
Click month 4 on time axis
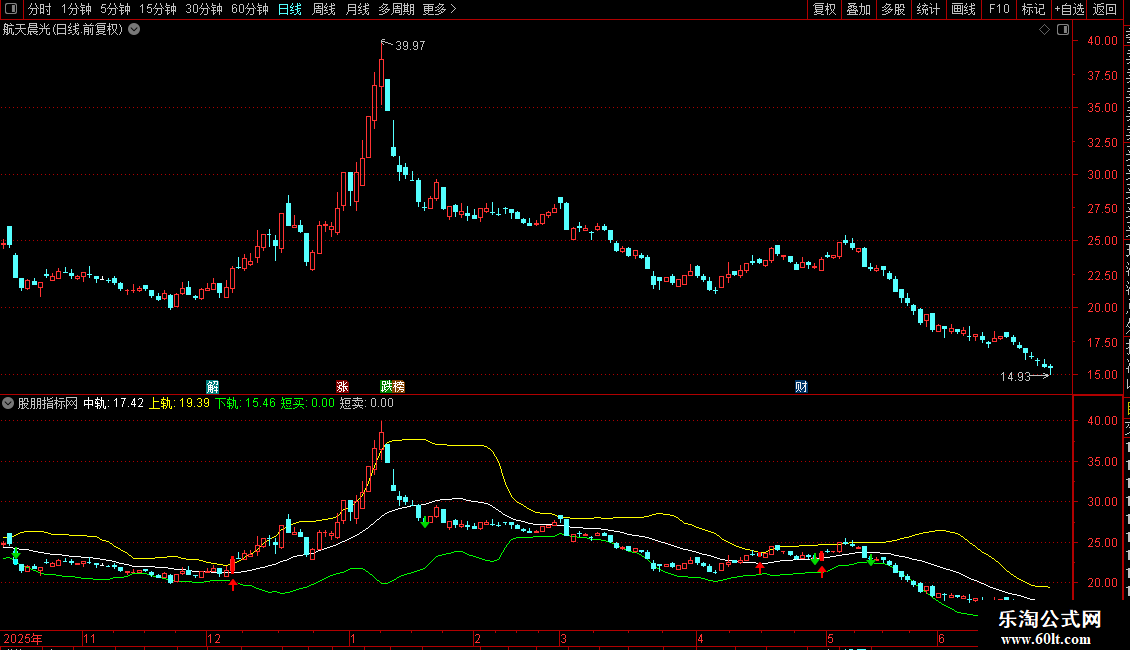click(700, 638)
